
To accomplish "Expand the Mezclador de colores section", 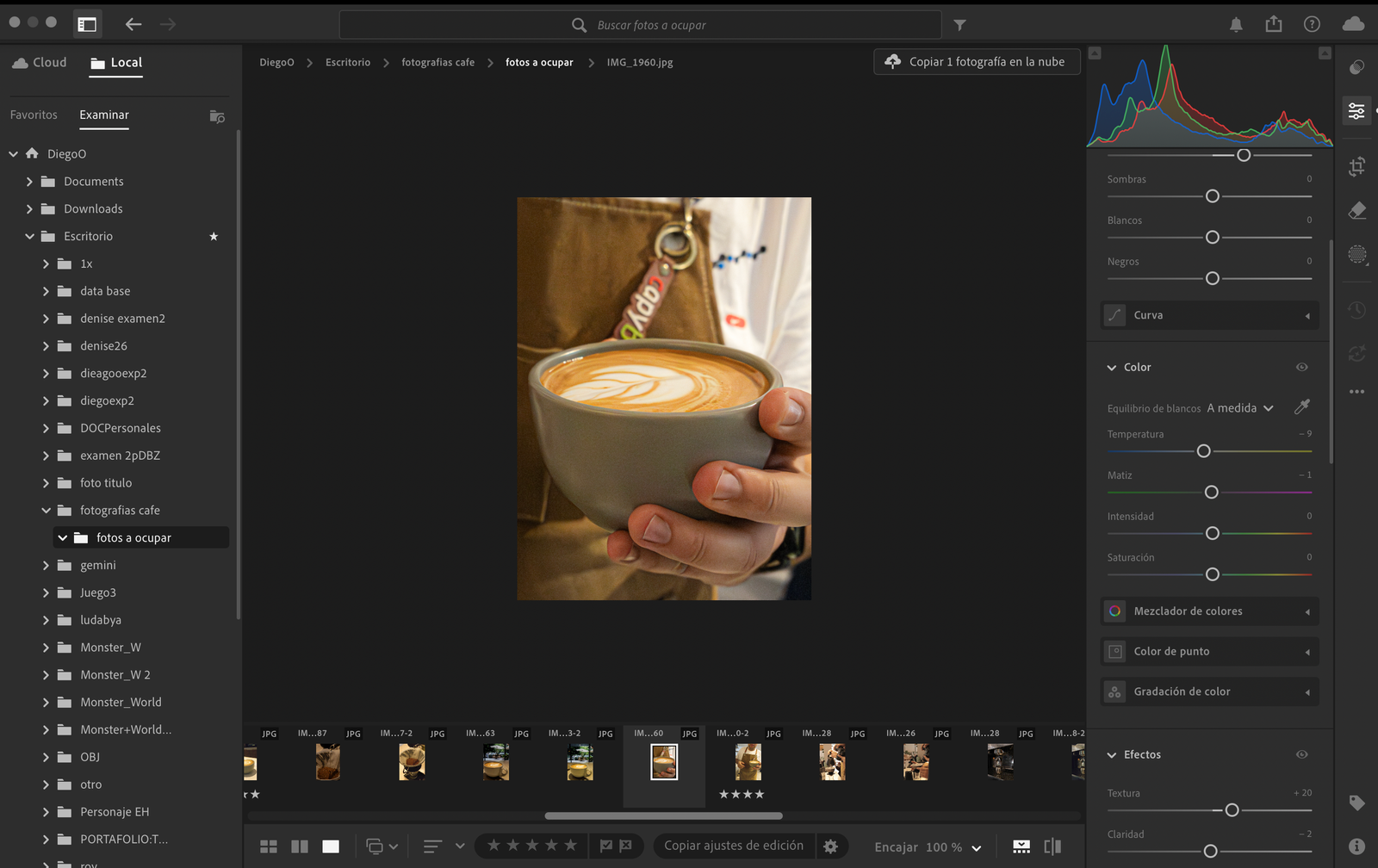I will tap(1209, 611).
